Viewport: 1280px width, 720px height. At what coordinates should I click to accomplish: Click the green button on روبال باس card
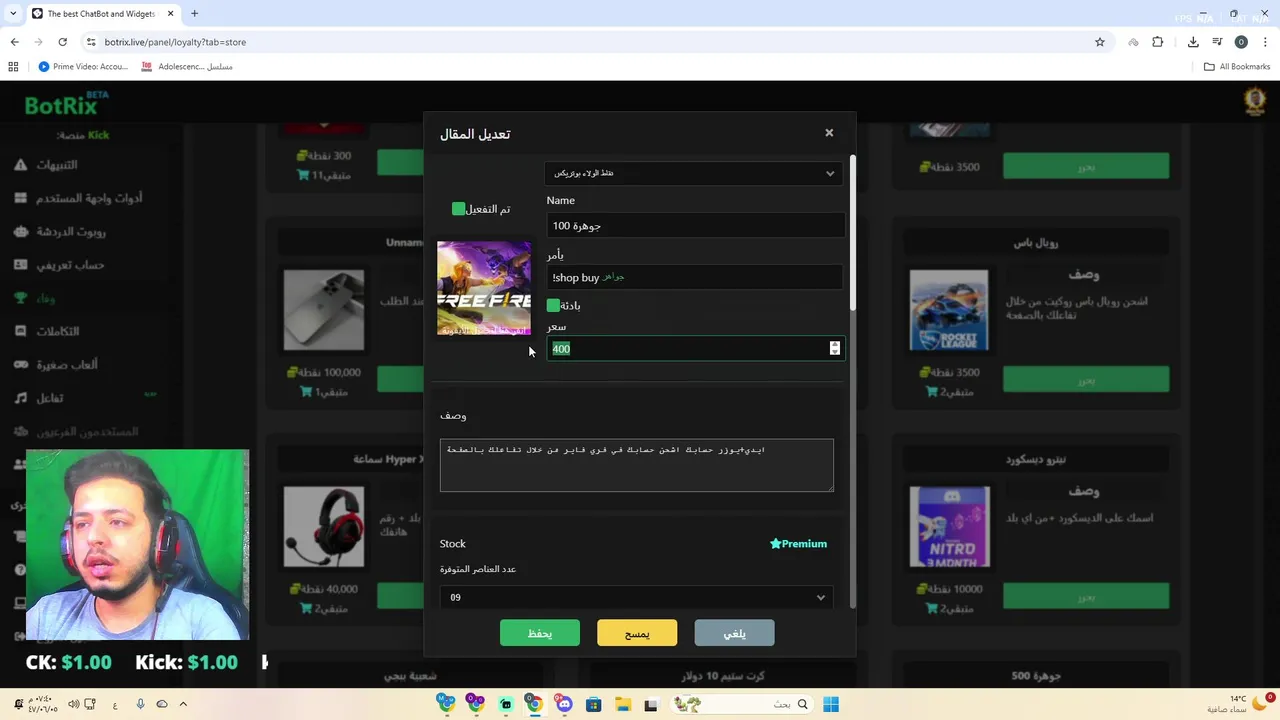click(x=1086, y=380)
